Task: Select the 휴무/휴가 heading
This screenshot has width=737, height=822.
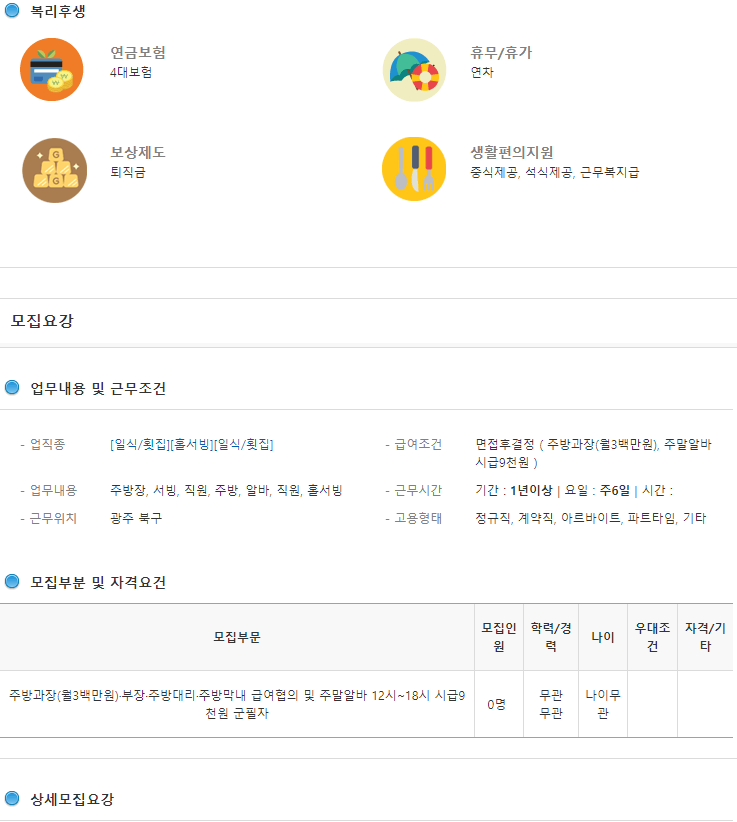Action: tap(501, 52)
